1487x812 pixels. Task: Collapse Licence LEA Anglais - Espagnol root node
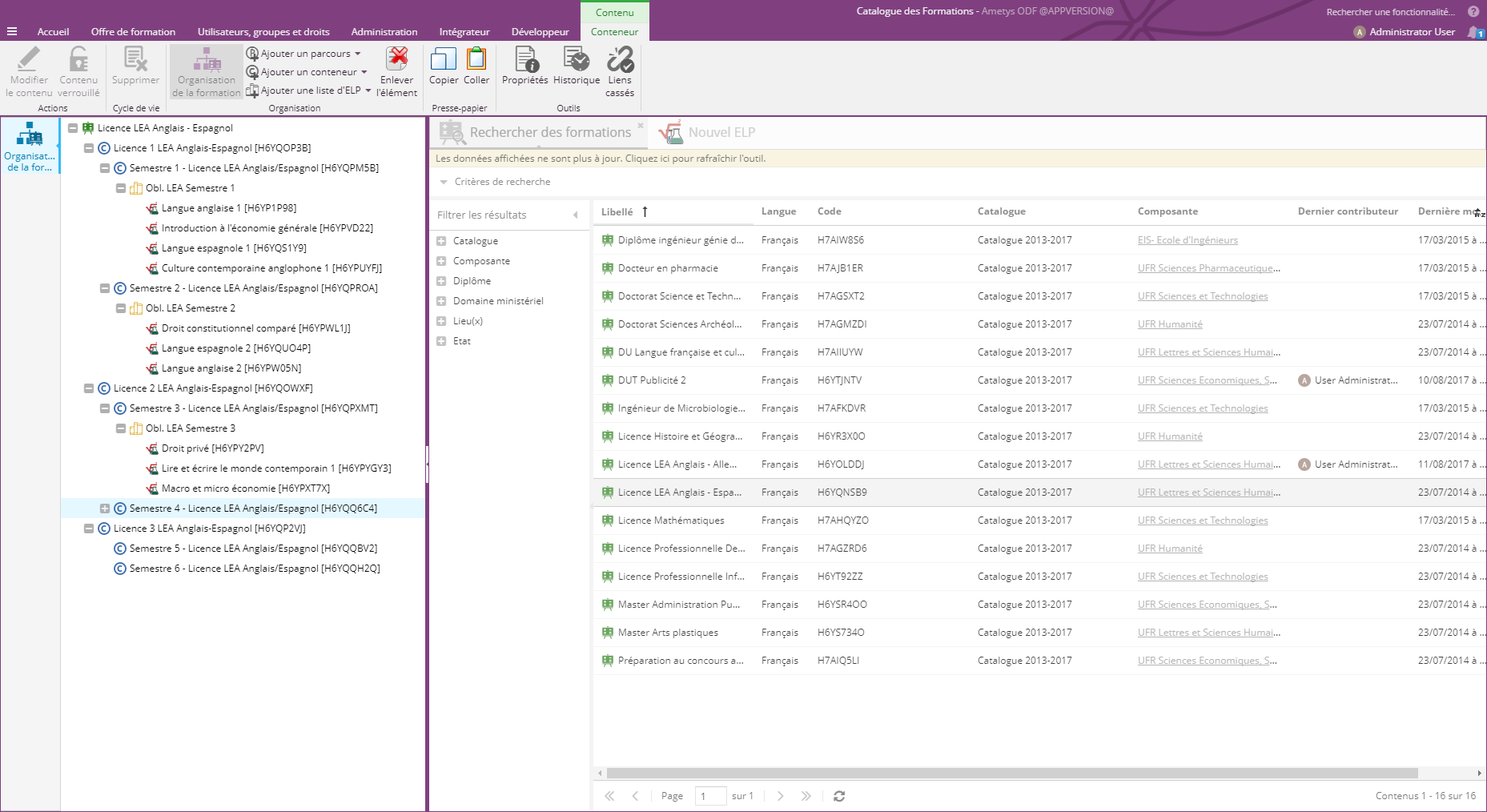[73, 128]
